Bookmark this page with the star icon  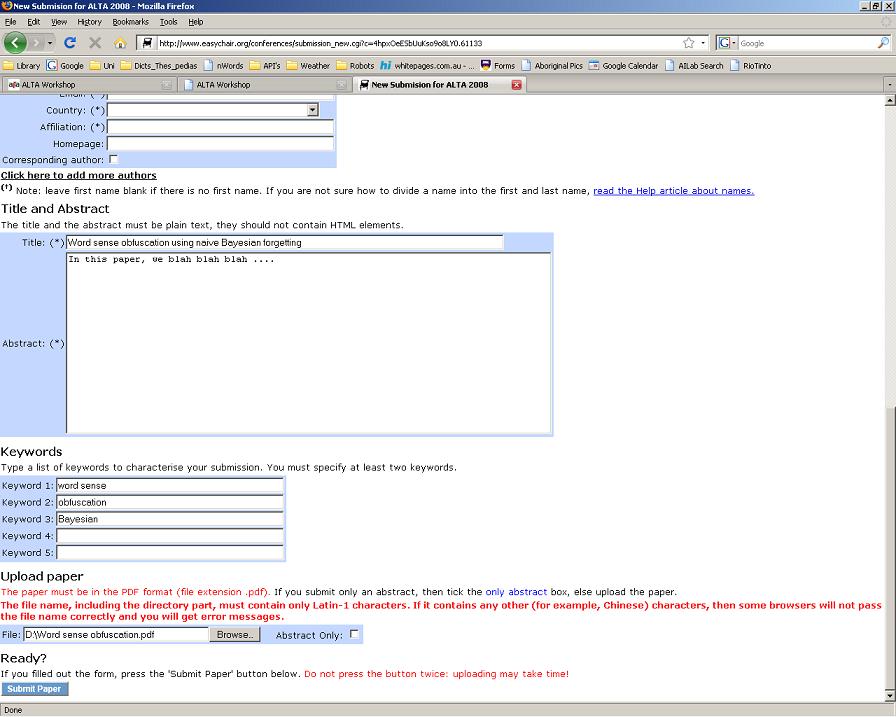tap(689, 43)
